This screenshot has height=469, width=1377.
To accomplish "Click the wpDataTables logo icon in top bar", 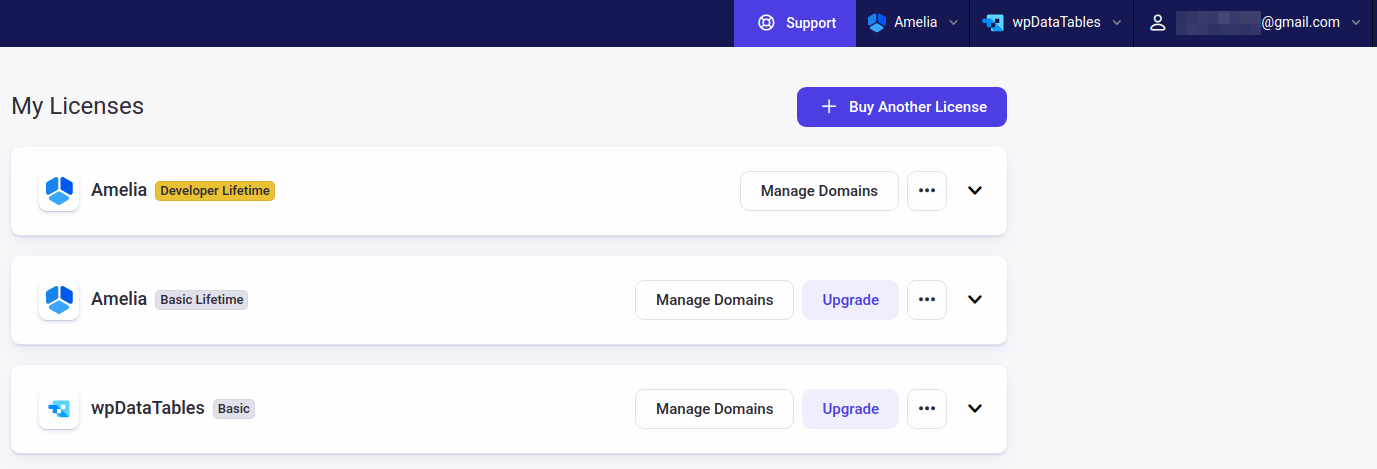I will 993,22.
